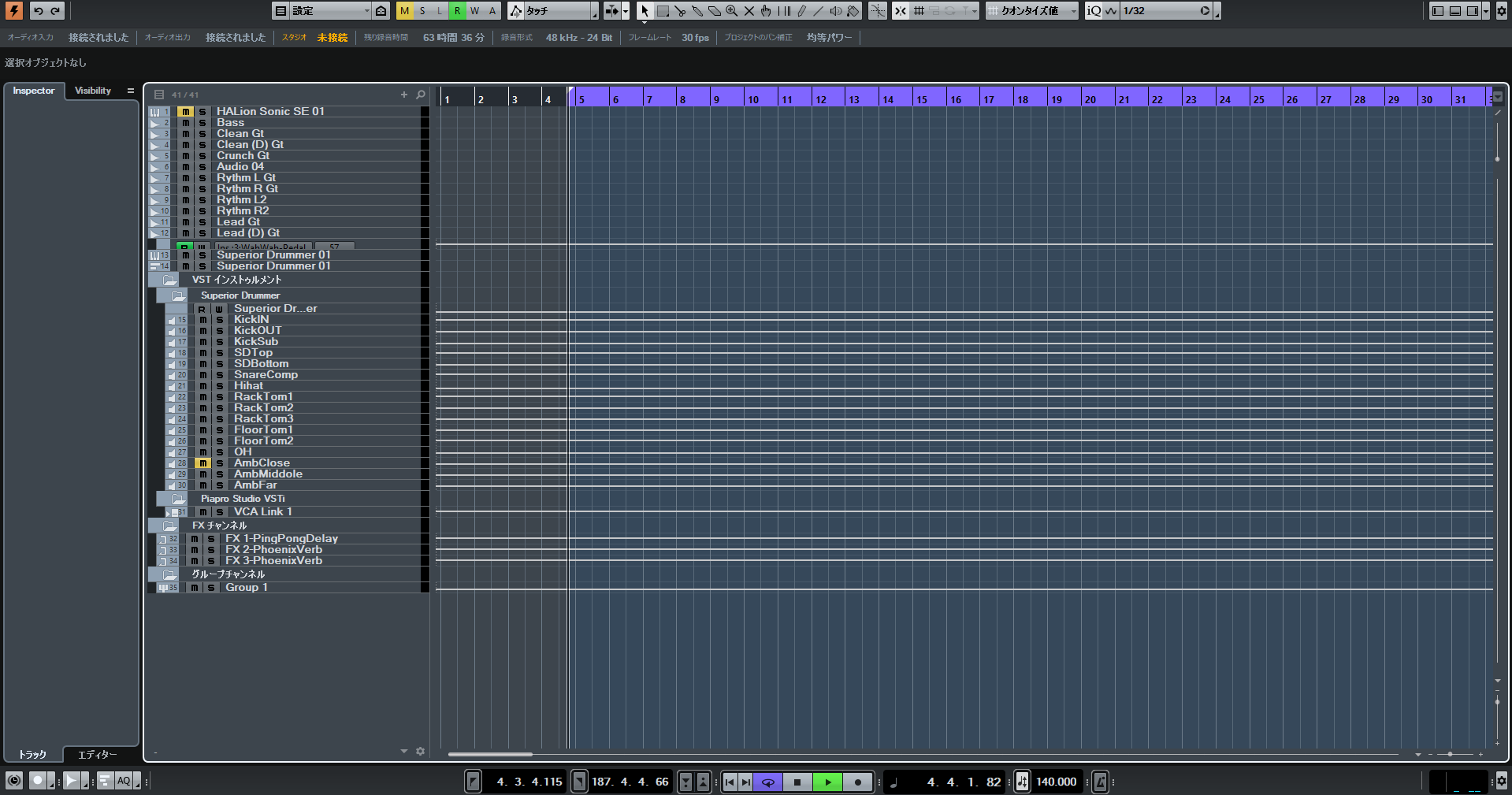Collapse the FX チャンネル folder

tap(169, 526)
